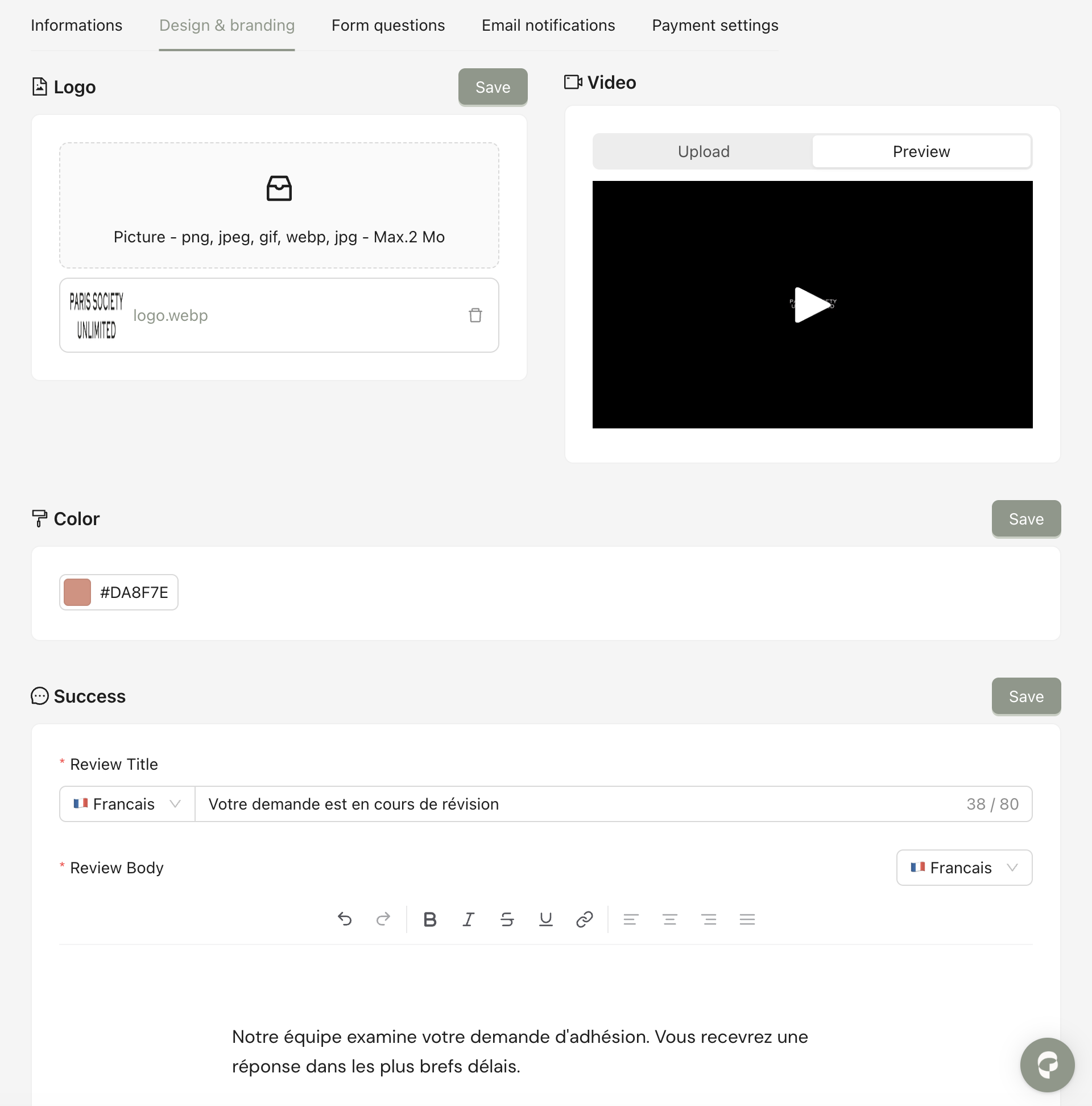Go to Payment settings tab

715,25
